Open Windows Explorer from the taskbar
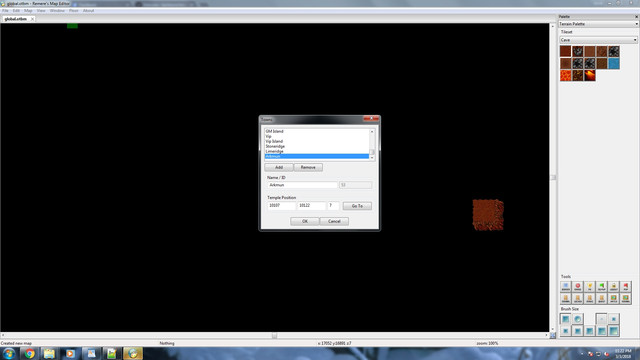The width and height of the screenshot is (640, 360). pyautogui.click(x=49, y=353)
